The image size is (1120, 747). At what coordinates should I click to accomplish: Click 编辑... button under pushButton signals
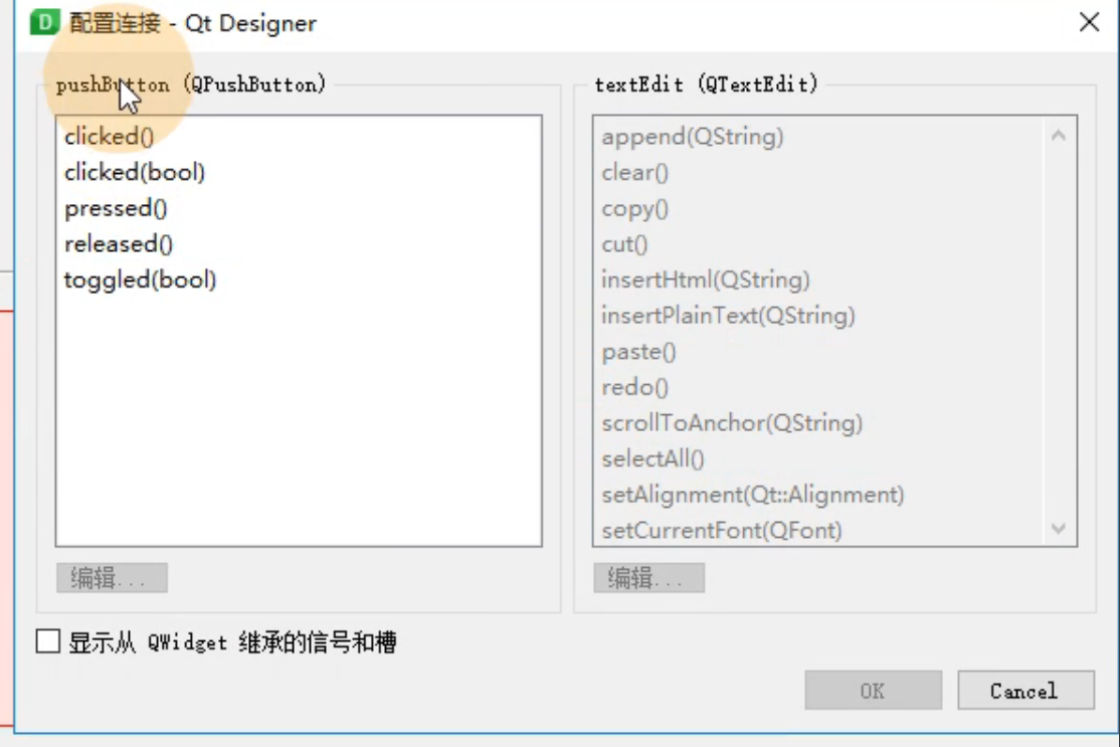[112, 578]
